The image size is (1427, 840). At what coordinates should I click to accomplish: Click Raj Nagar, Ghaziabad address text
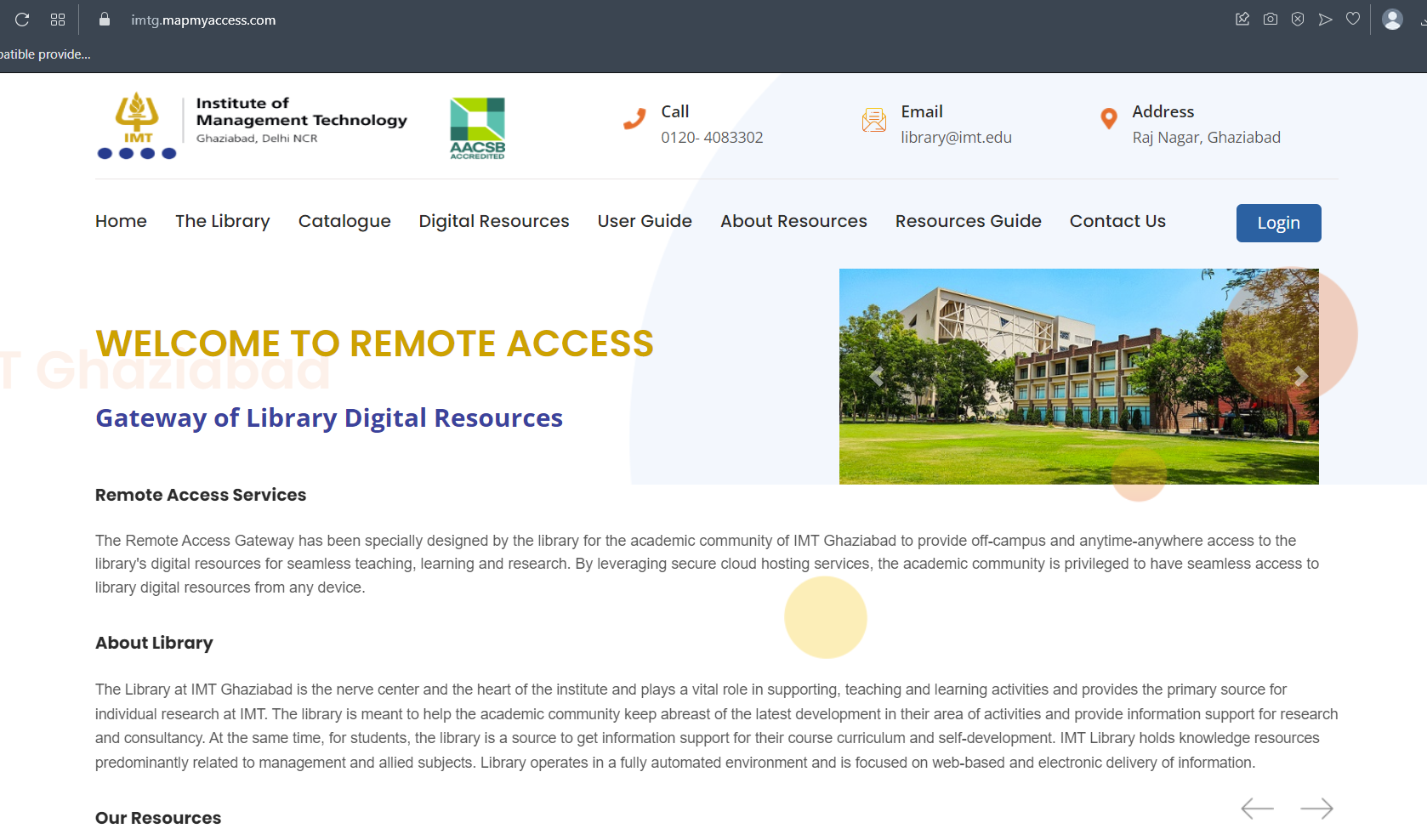click(x=1206, y=138)
